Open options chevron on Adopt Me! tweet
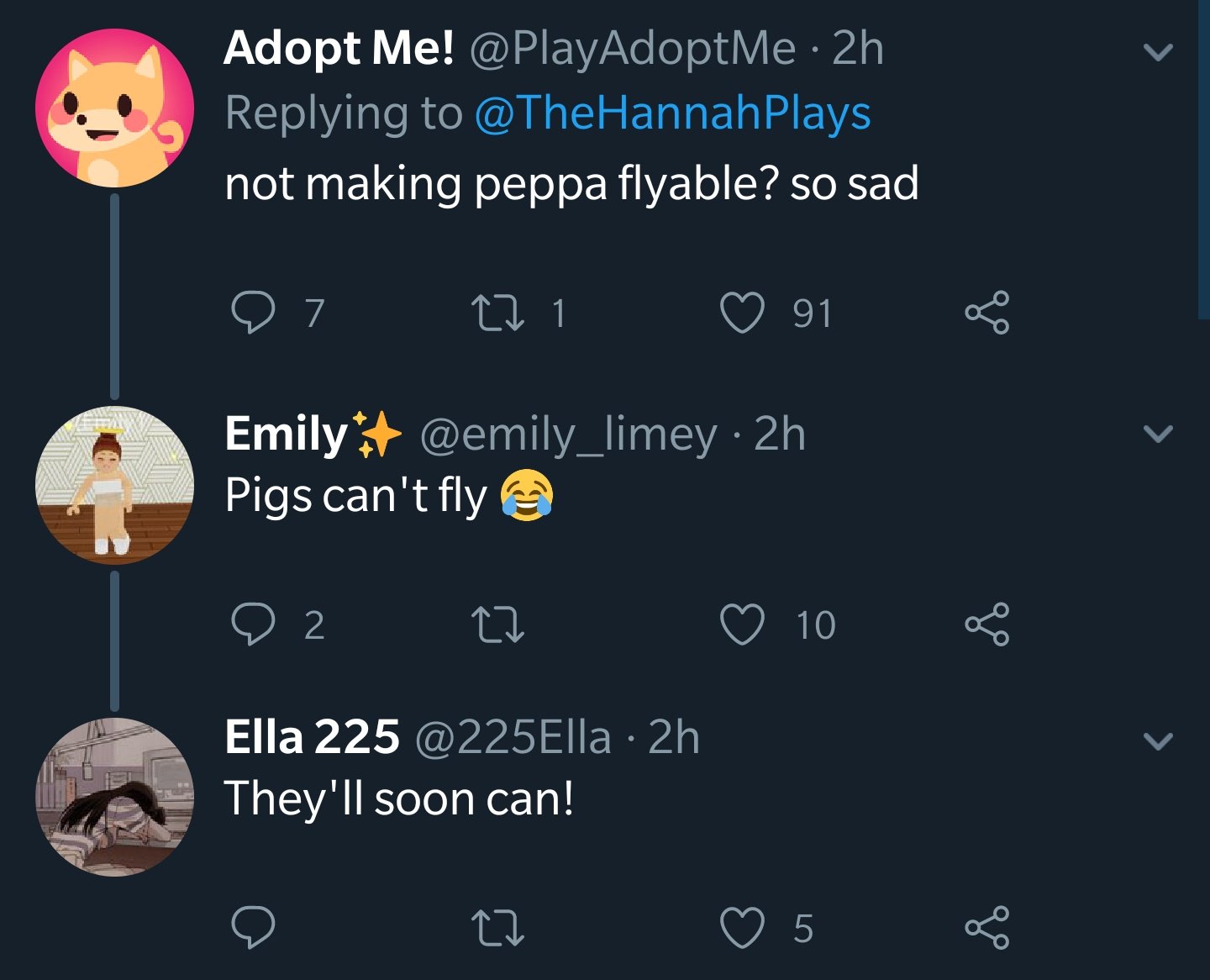The height and width of the screenshot is (980, 1210). coord(1158,52)
